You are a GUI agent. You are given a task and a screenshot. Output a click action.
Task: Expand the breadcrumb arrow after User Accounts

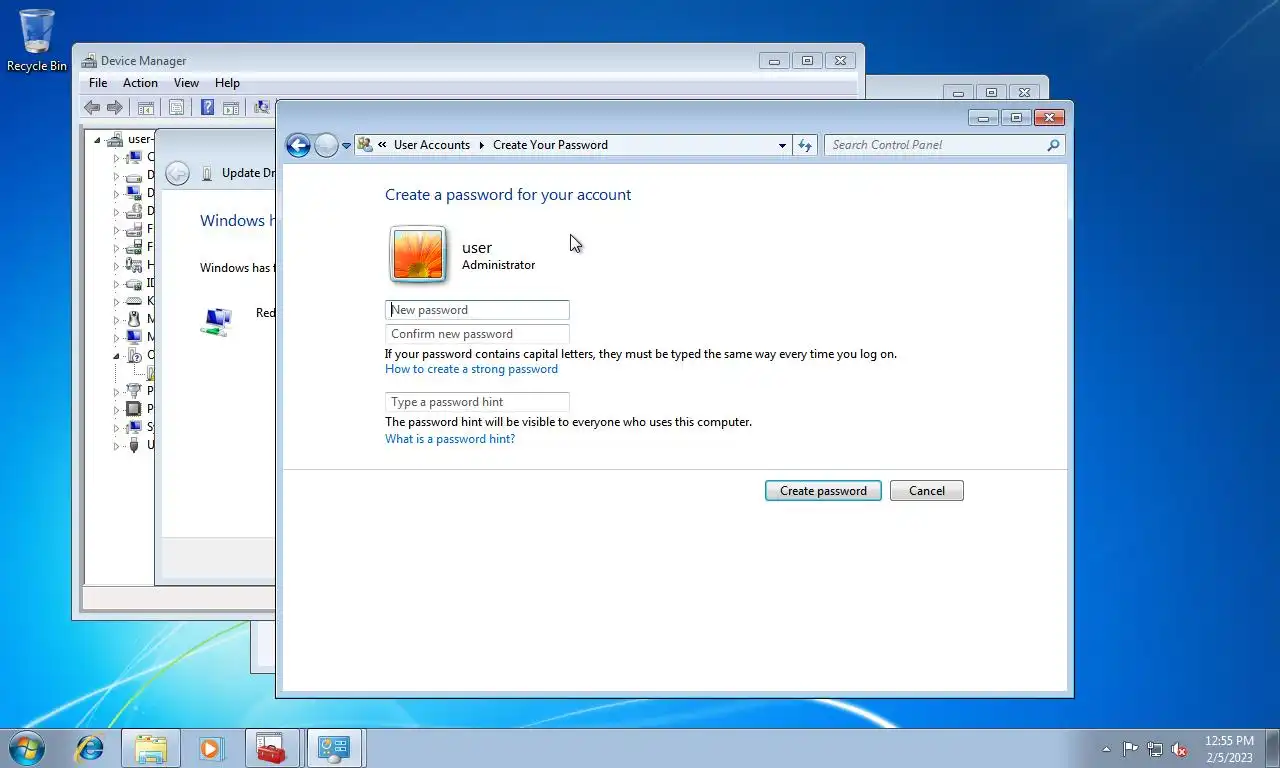[481, 145]
